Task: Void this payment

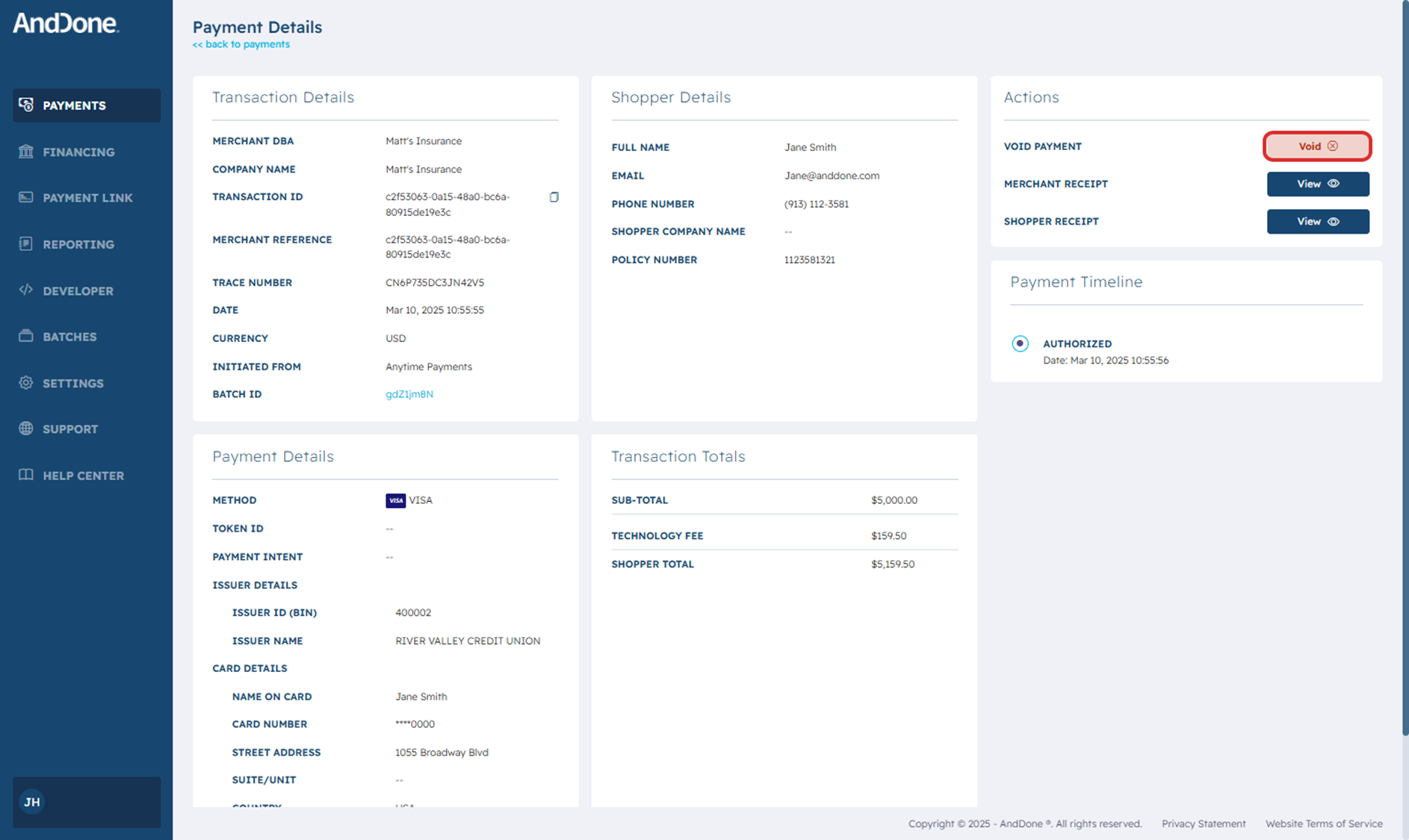Action: [1317, 146]
